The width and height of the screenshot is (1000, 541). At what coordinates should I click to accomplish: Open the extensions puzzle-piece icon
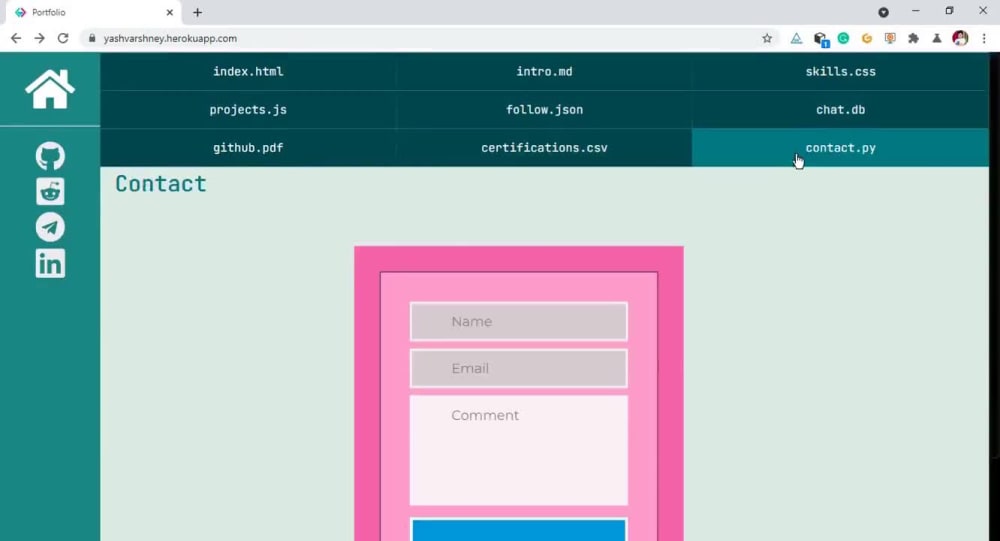tap(913, 38)
